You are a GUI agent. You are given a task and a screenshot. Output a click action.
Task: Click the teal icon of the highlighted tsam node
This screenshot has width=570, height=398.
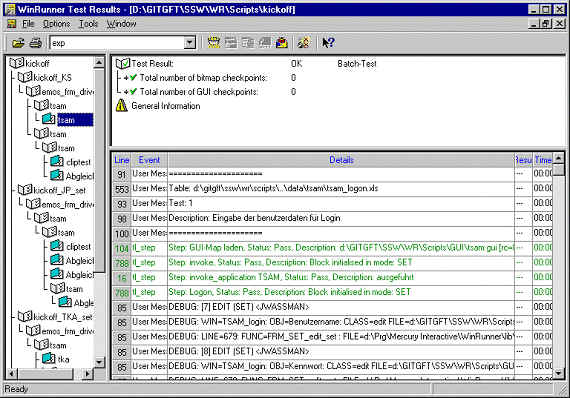point(49,119)
